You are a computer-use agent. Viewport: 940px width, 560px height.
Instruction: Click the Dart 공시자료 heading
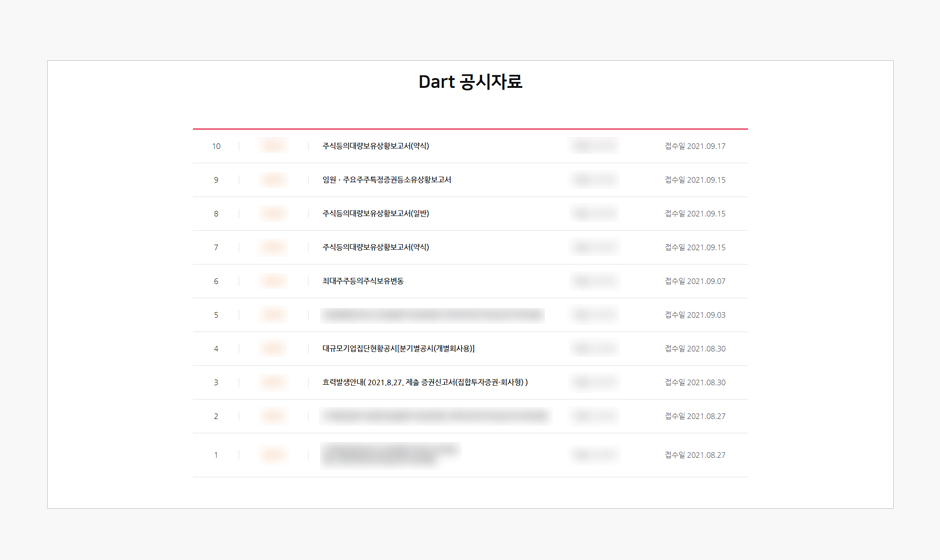point(470,82)
